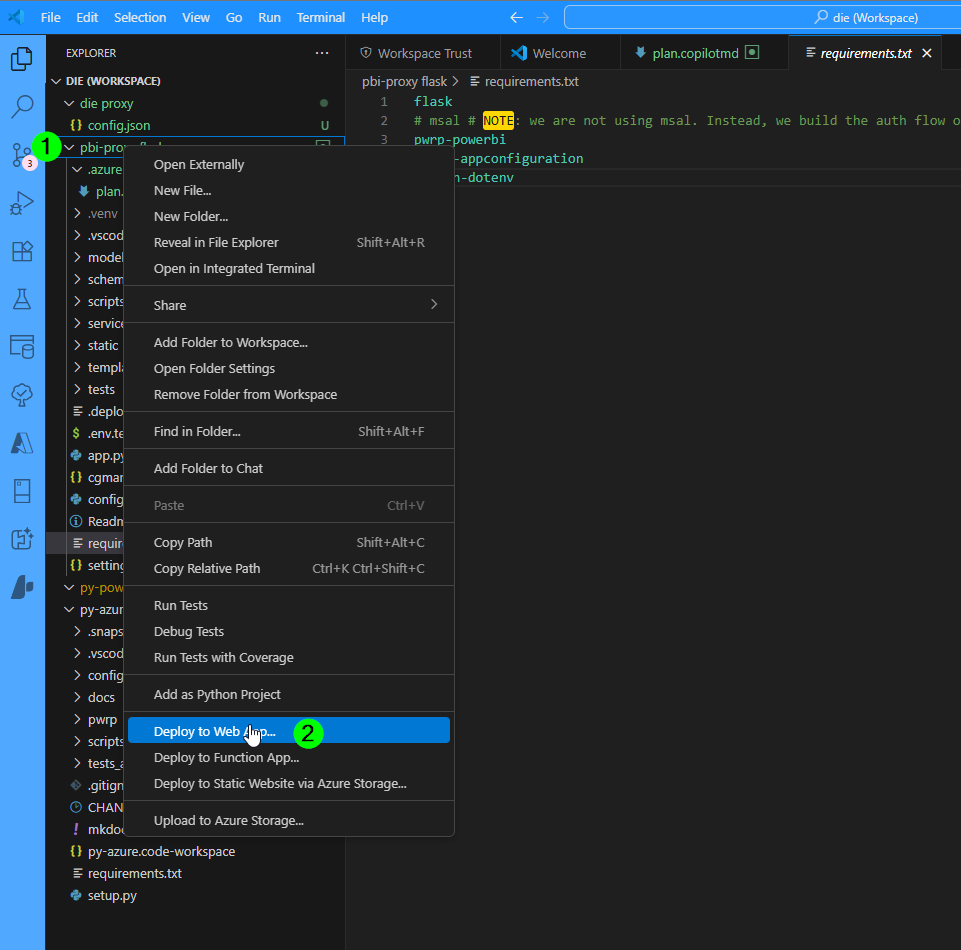Screen dimensions: 961x950
Task: Select Open in Integrated Terminal
Action: click(x=289, y=268)
